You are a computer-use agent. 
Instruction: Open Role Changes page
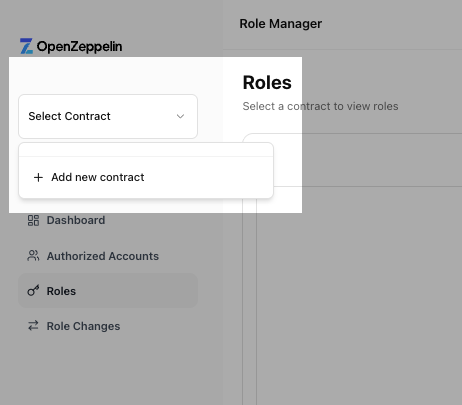[108, 326]
